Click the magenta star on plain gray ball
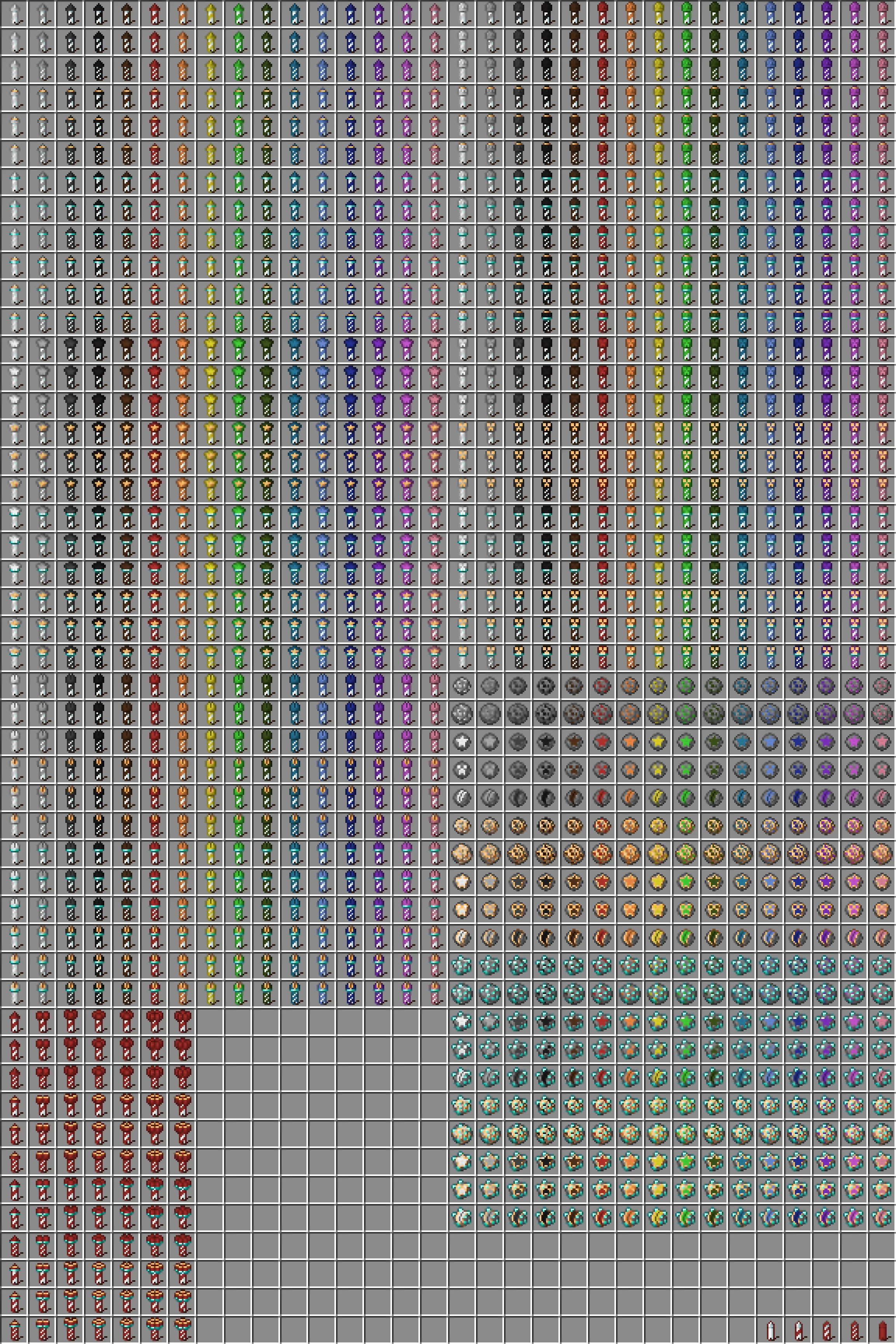896x1344 pixels. click(854, 742)
